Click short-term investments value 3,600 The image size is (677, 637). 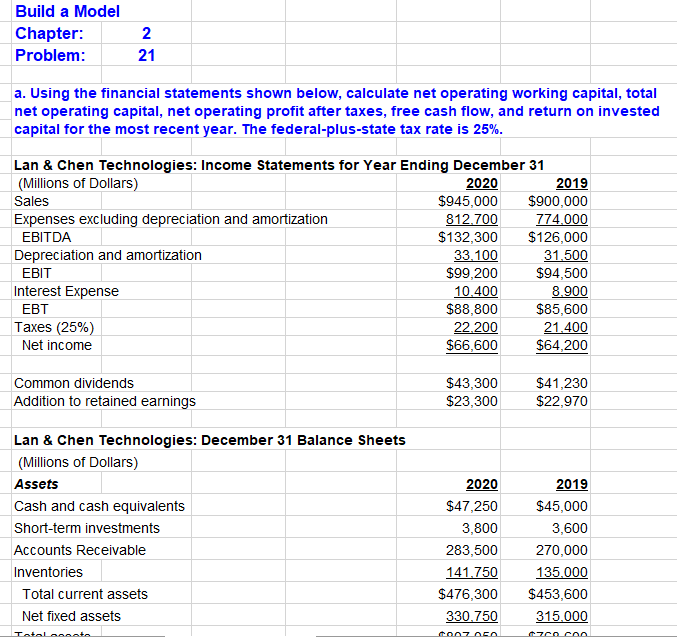point(569,528)
